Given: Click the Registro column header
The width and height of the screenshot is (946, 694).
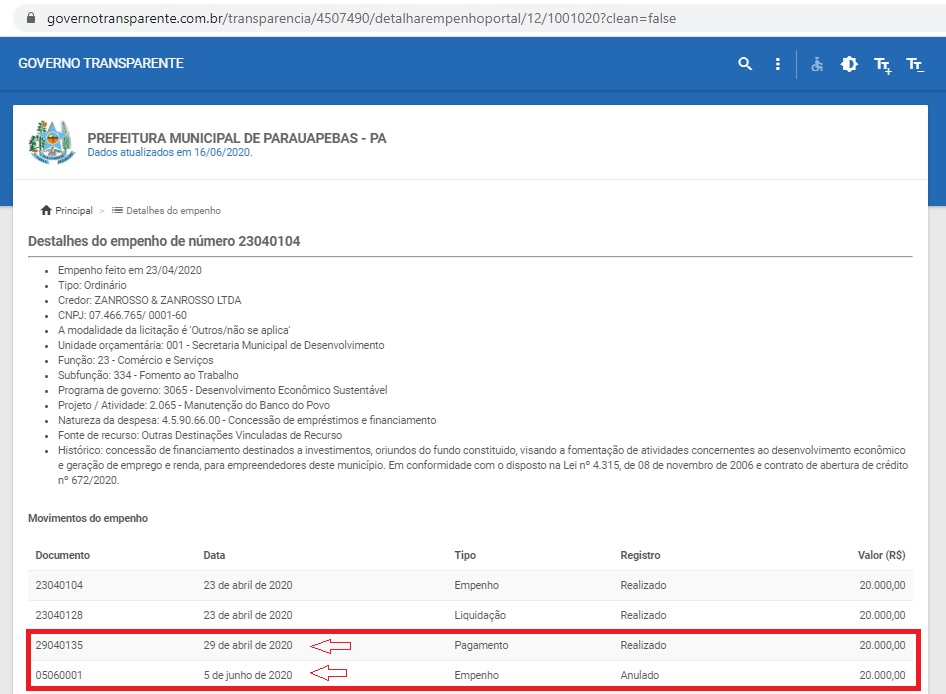Looking at the screenshot, I should [x=640, y=555].
